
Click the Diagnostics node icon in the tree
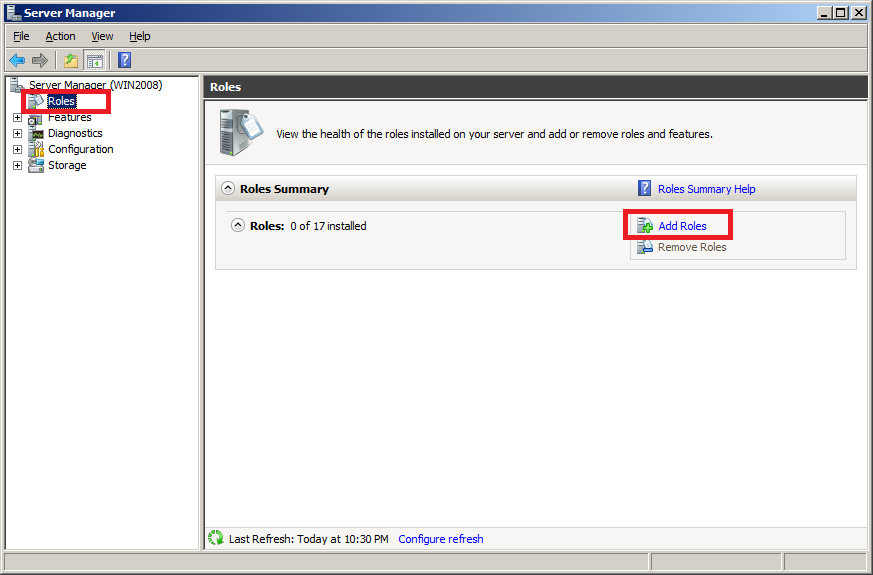[36, 134]
